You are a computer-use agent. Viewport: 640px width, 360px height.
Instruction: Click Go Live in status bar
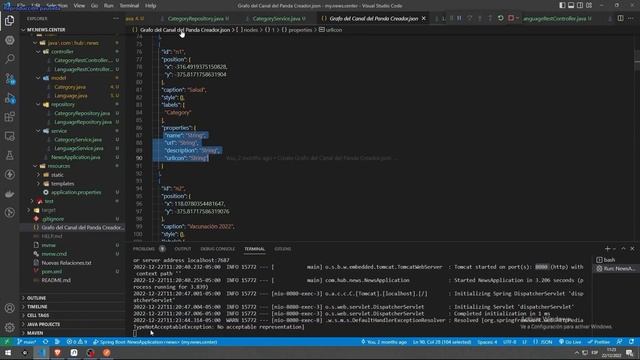pyautogui.click(x=570, y=342)
